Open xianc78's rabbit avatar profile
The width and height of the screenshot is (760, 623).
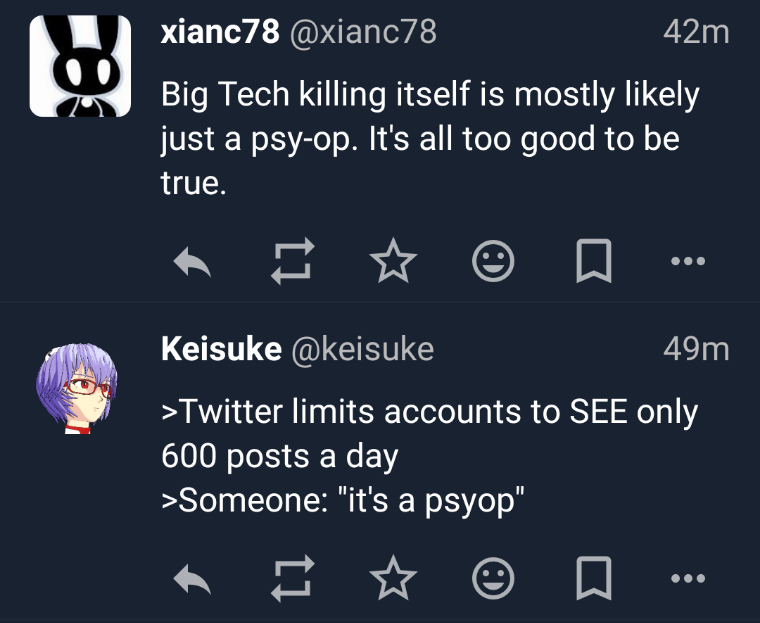click(81, 66)
